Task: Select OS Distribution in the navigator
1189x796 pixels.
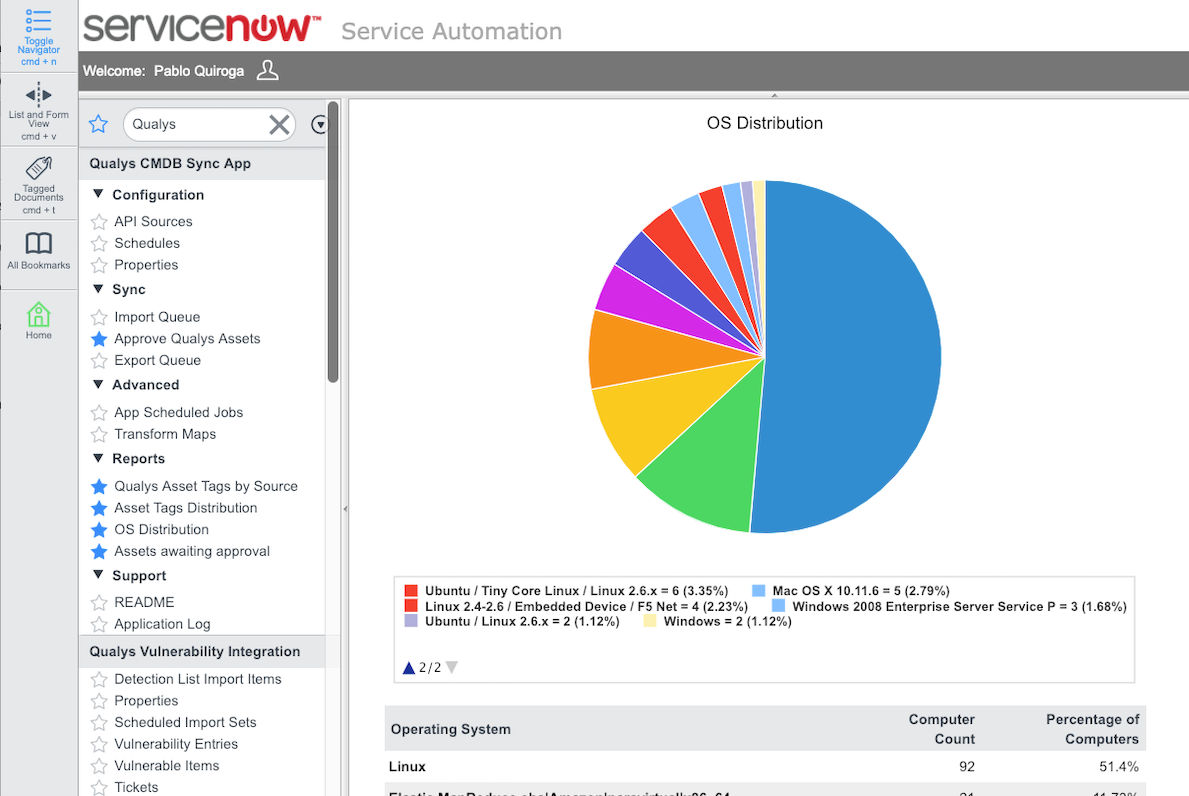Action: pos(162,530)
